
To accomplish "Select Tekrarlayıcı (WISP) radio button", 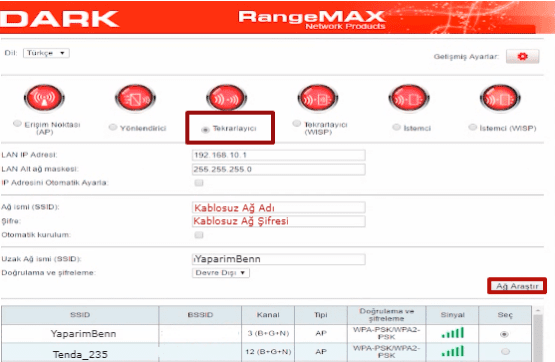I will (x=297, y=123).
